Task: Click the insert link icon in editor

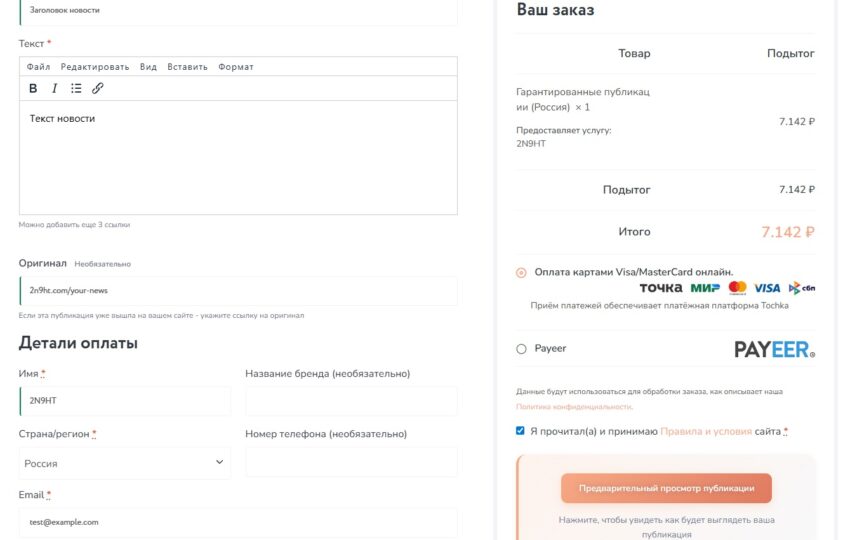Action: pyautogui.click(x=98, y=88)
